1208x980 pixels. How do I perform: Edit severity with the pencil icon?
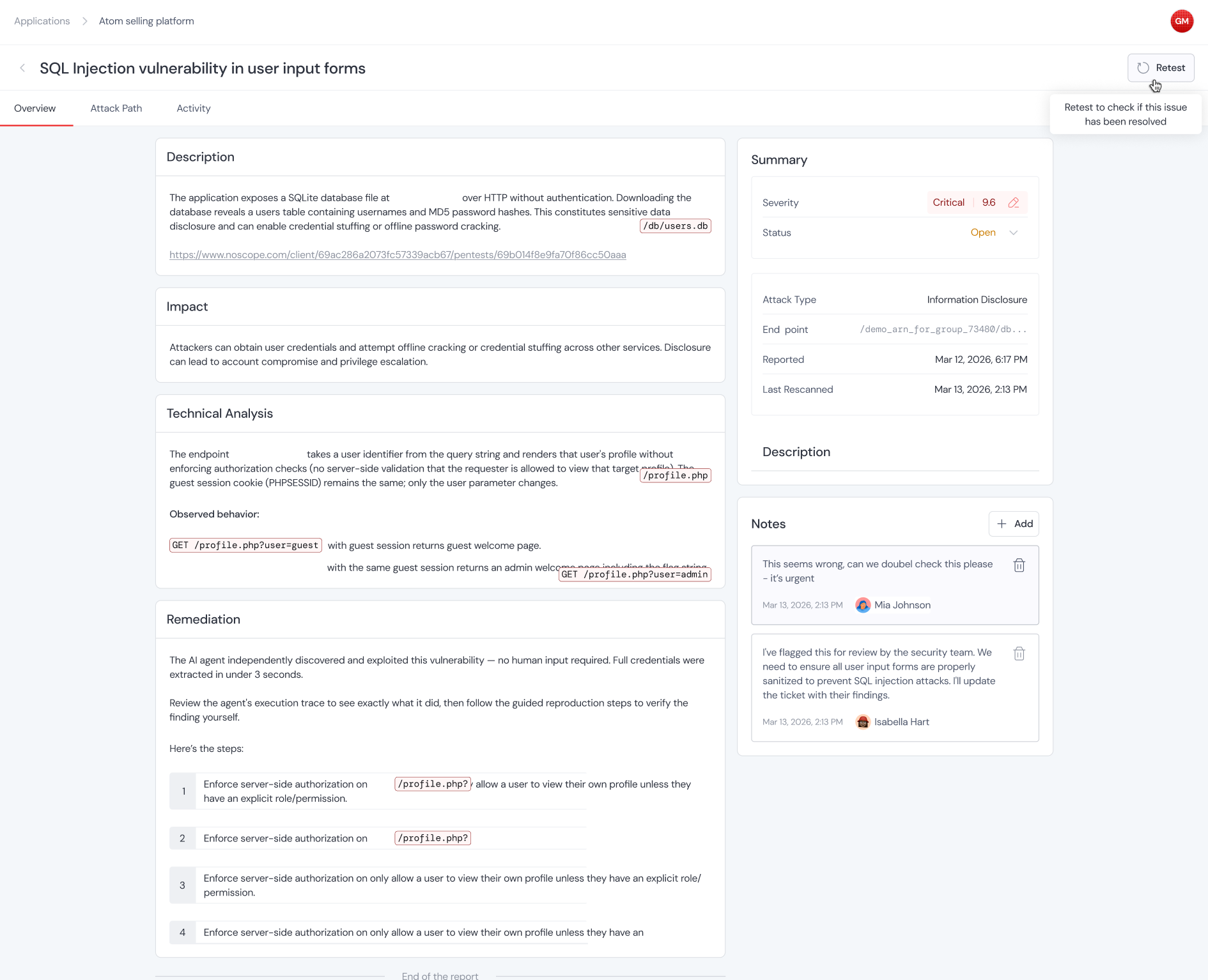point(1014,203)
